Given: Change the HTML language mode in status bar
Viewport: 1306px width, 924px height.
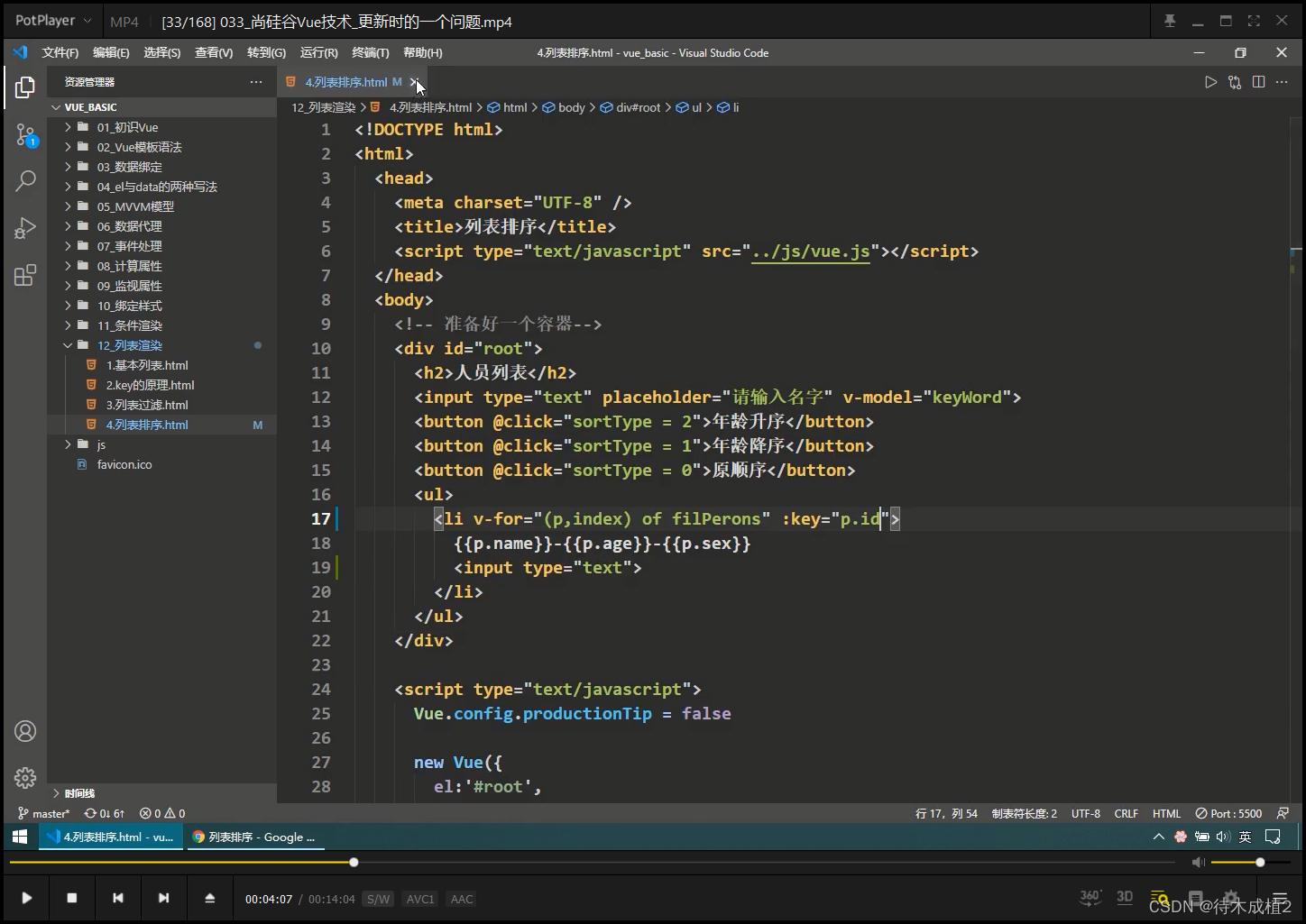Looking at the screenshot, I should pyautogui.click(x=1166, y=813).
